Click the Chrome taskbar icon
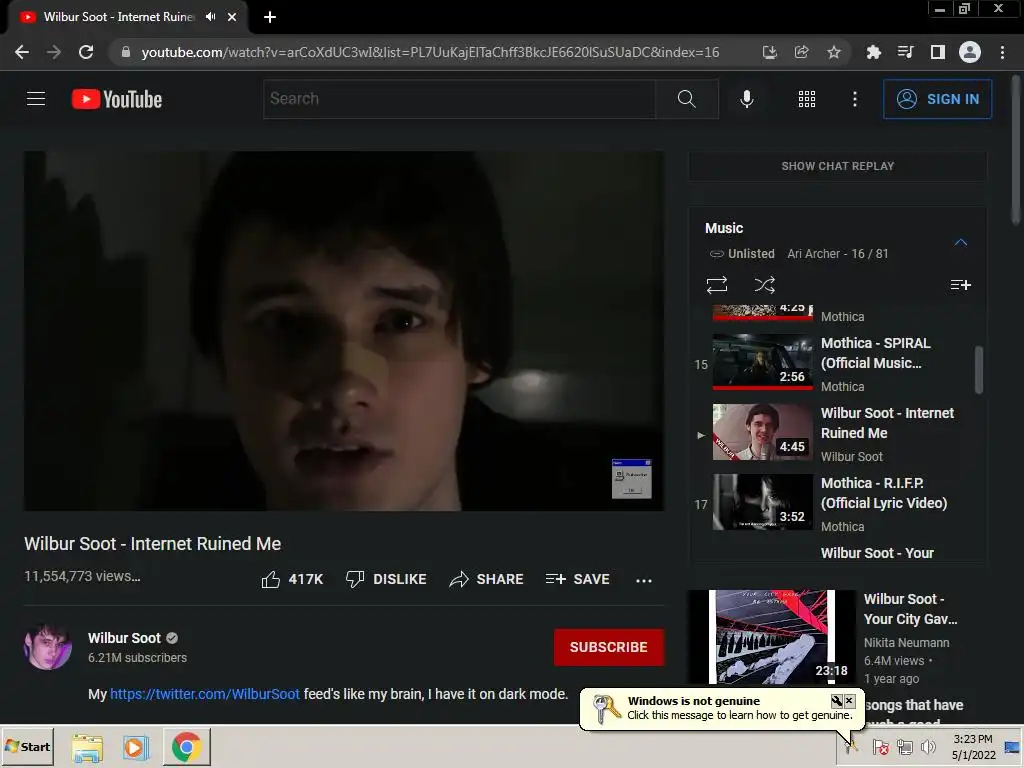 pos(186,746)
